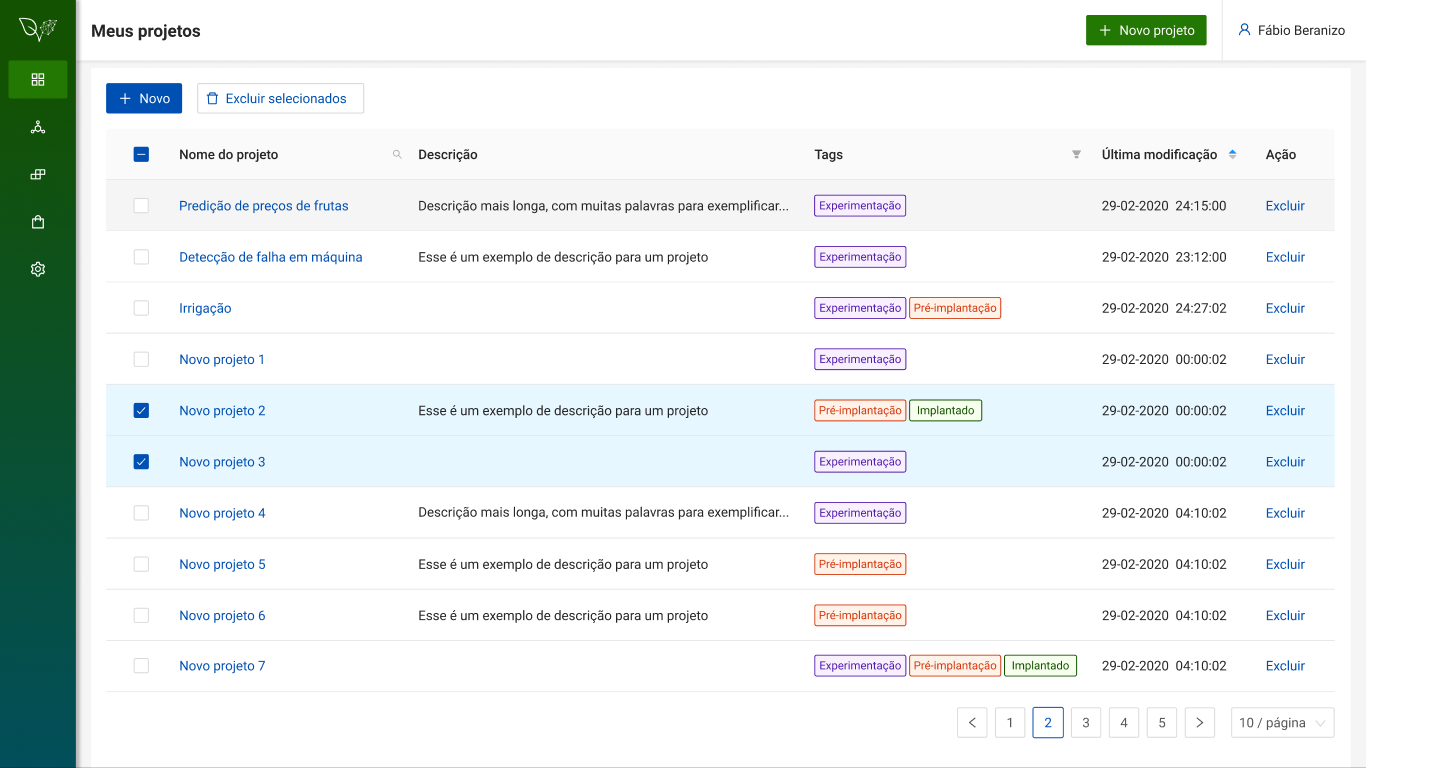Toggle sort arrows on Última modificação
1435x768 pixels.
tap(1232, 154)
